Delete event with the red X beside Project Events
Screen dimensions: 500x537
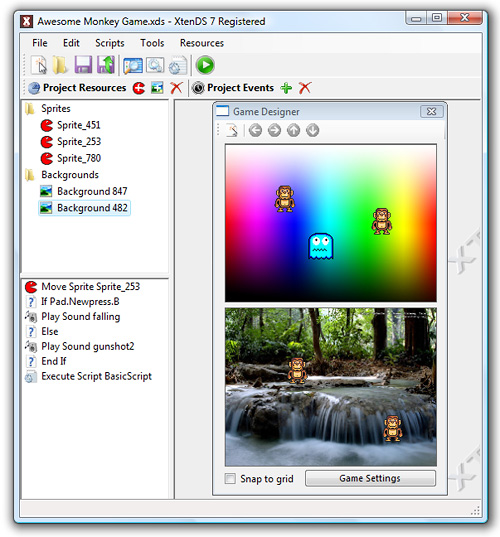[x=305, y=88]
